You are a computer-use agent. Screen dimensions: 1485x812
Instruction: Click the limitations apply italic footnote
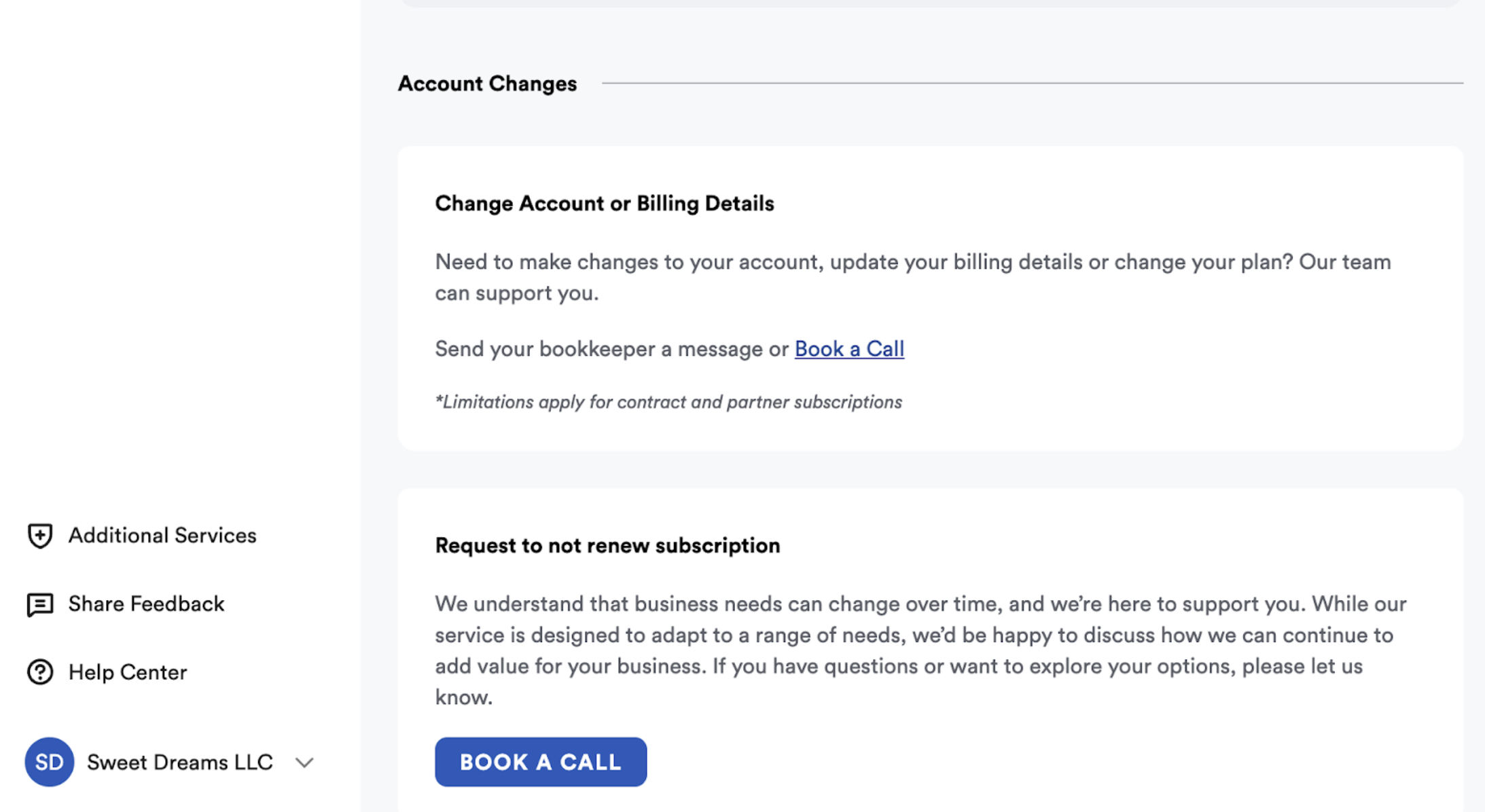[668, 402]
